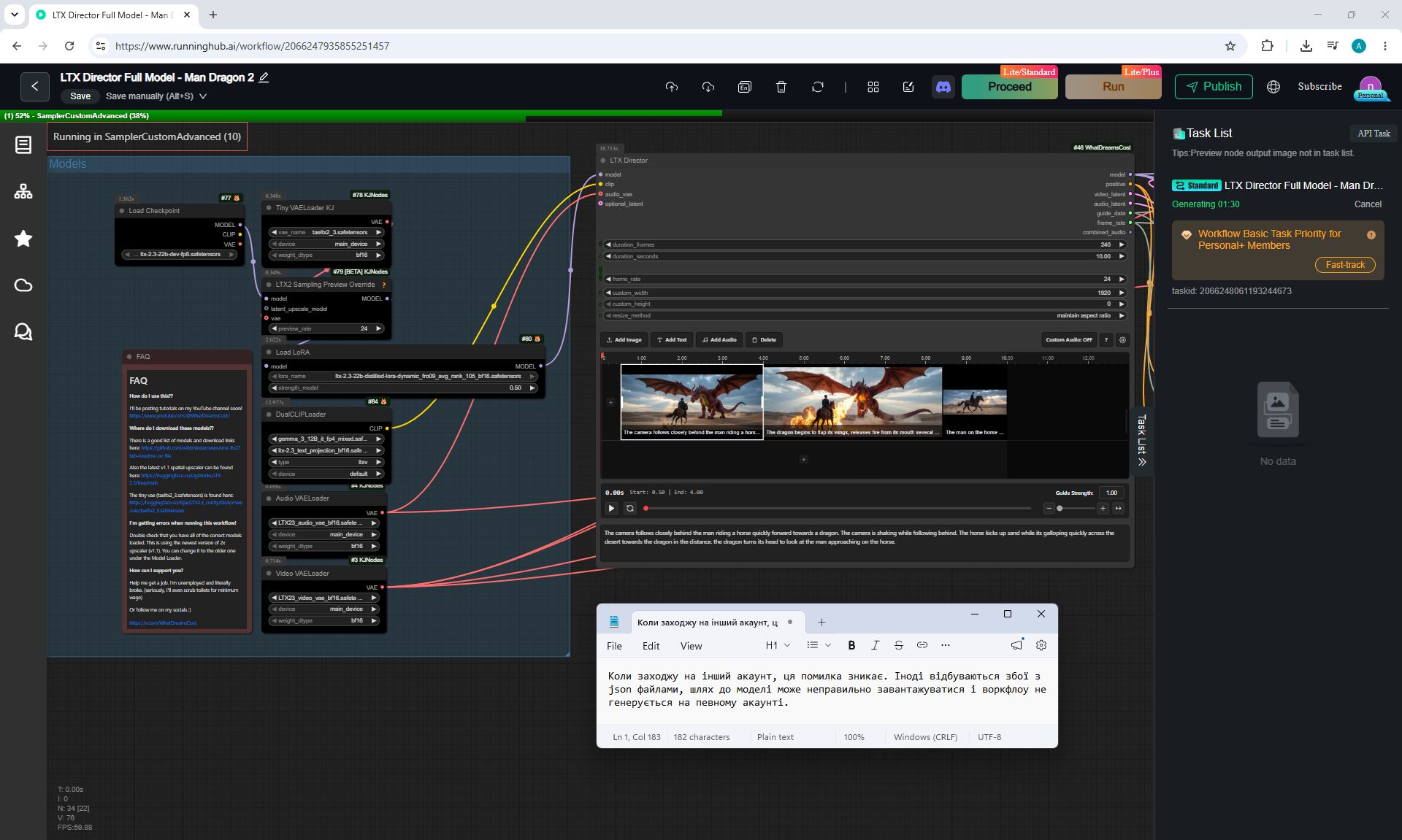Toggle the Audio VAELoader node collapse dot
This screenshot has height=840, width=1402.
click(269, 498)
